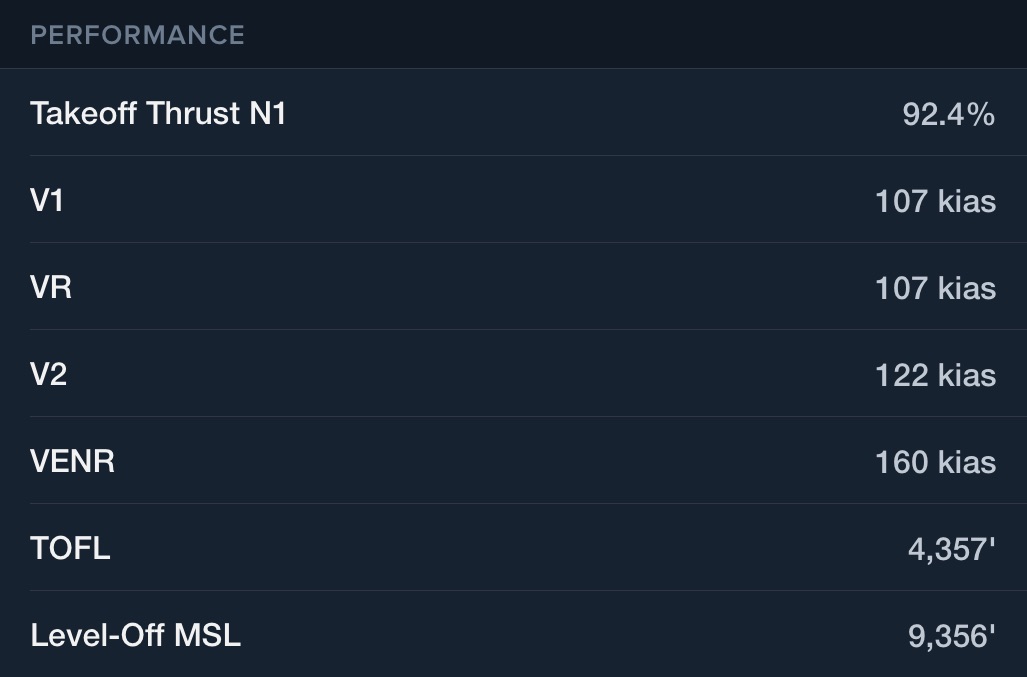This screenshot has height=677, width=1027.
Task: Click the PERFORMANCE section header
Action: point(138,35)
